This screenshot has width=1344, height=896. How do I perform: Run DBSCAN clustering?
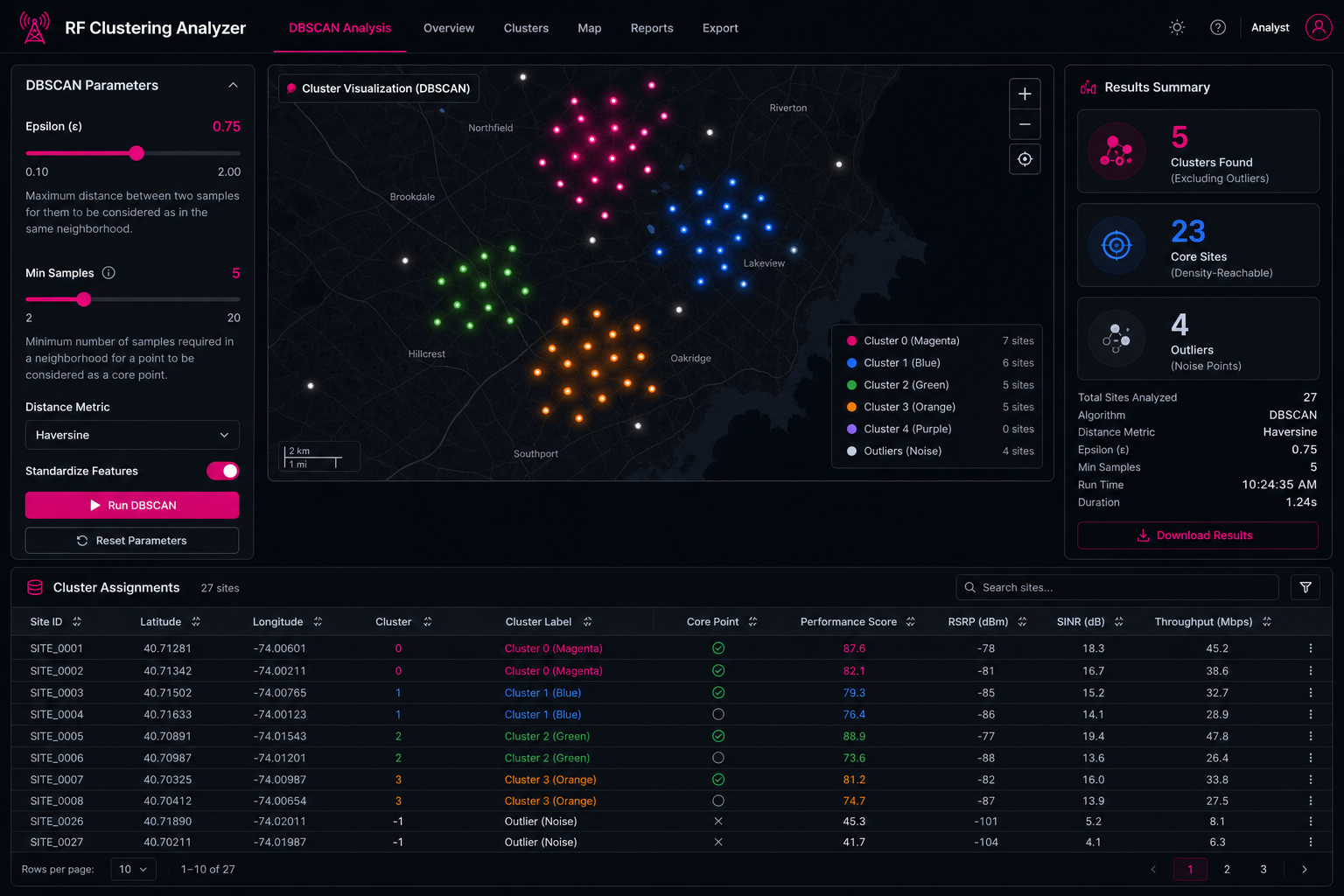pos(132,505)
